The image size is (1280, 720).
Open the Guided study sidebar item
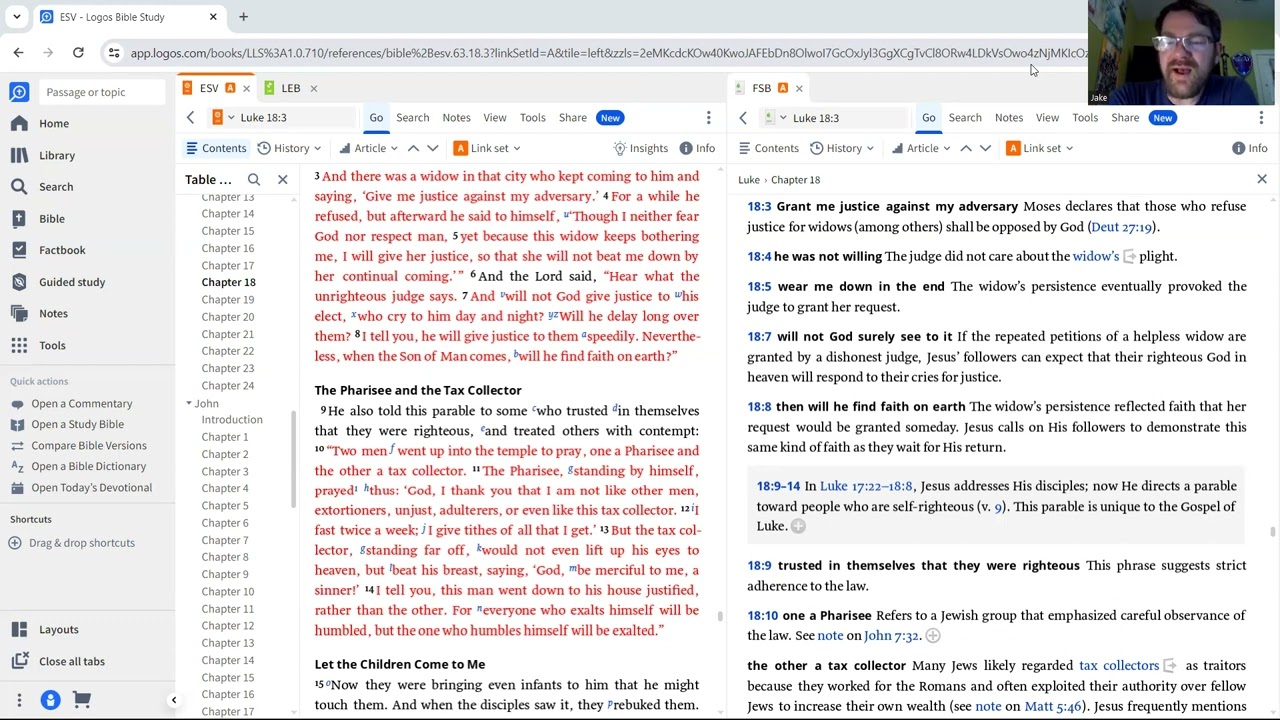coord(71,282)
